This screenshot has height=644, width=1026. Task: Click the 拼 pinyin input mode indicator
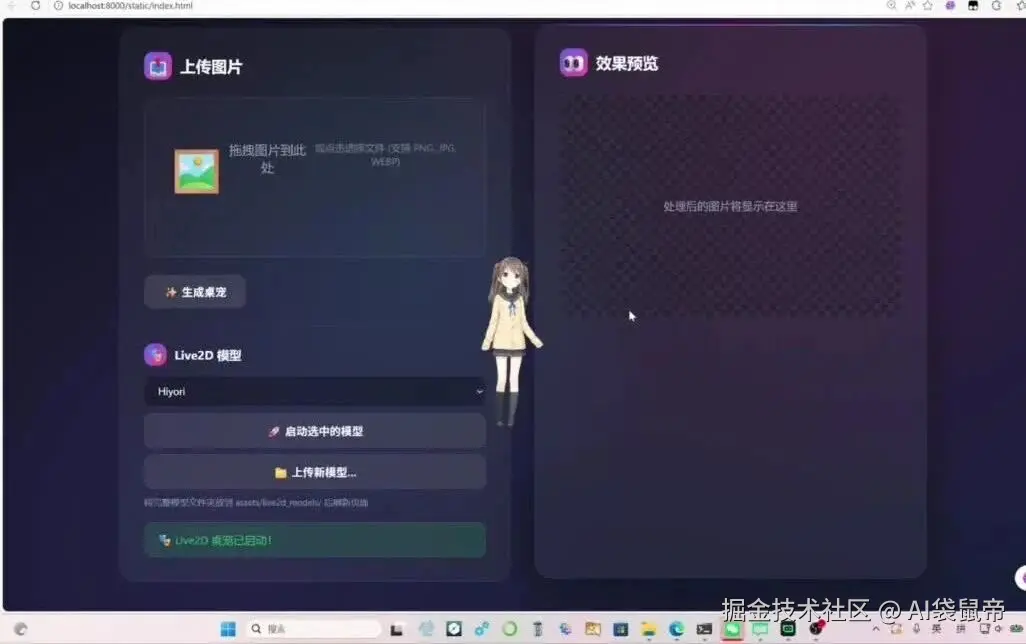(x=961, y=629)
